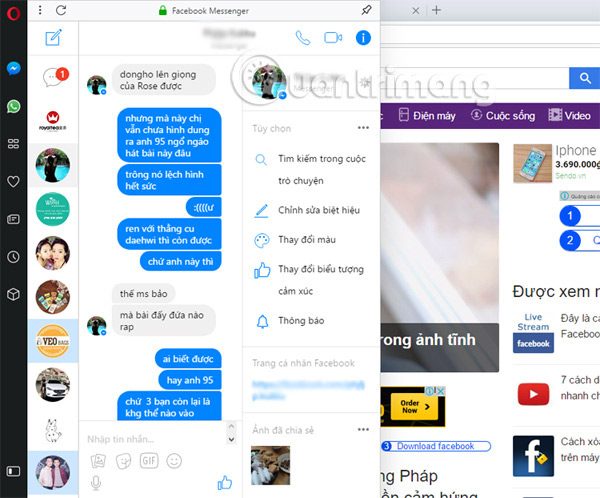Screen dimensions: 600x498
Task: Open the emoji picker
Action: point(174,461)
